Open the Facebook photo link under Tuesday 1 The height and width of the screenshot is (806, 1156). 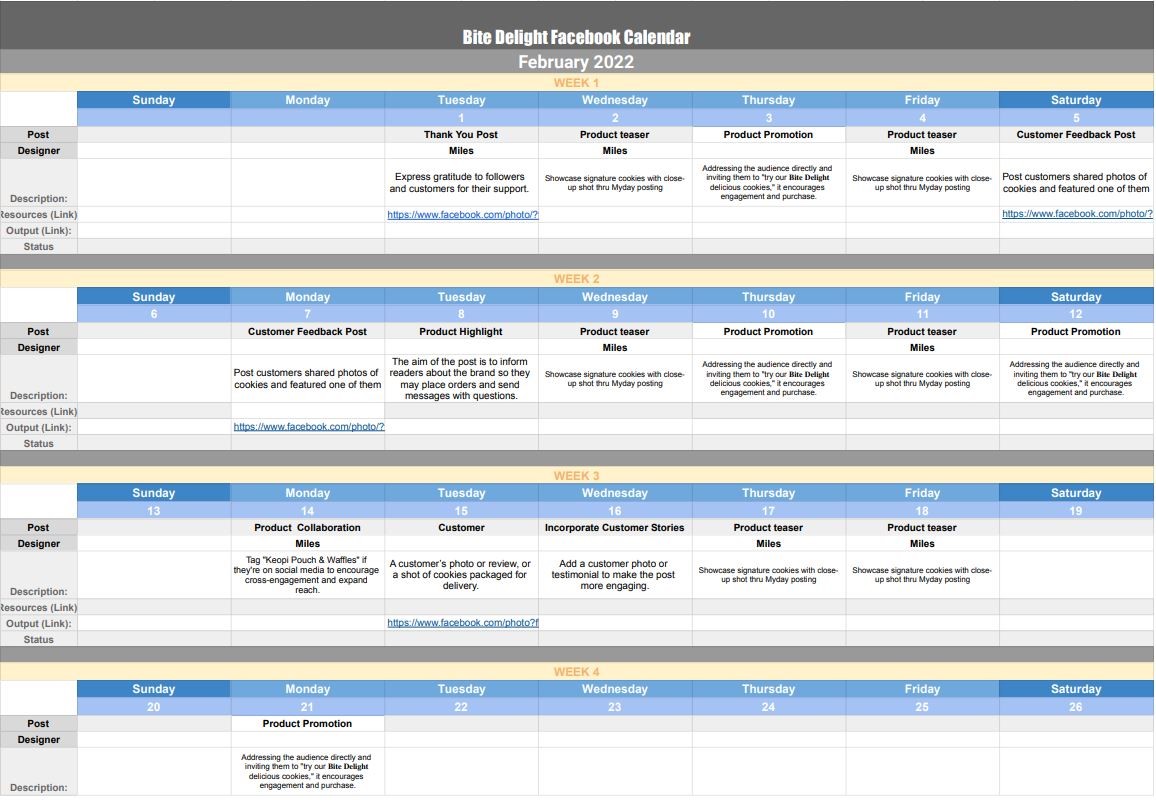(x=462, y=215)
